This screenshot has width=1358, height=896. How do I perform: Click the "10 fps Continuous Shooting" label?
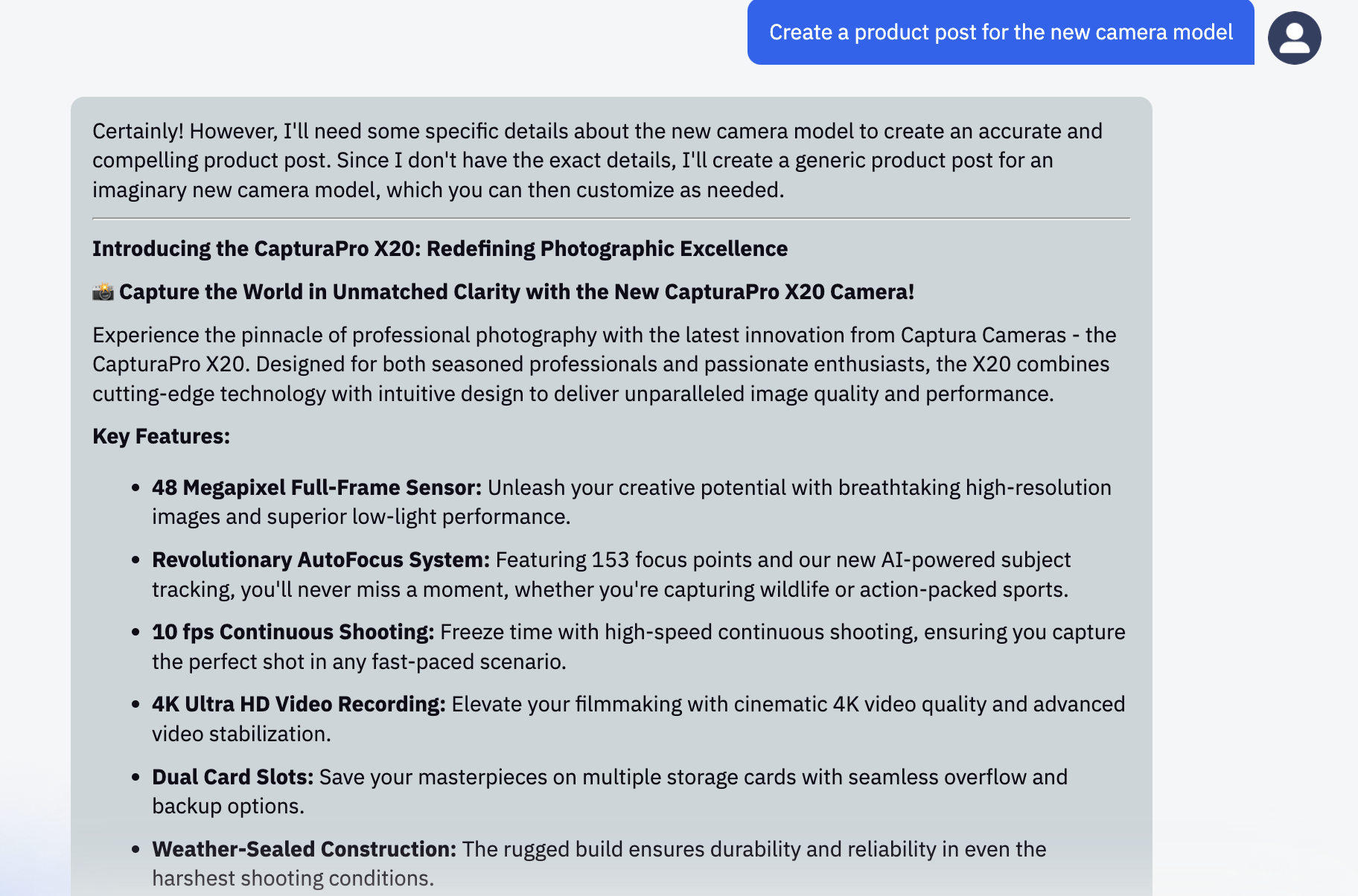click(293, 632)
